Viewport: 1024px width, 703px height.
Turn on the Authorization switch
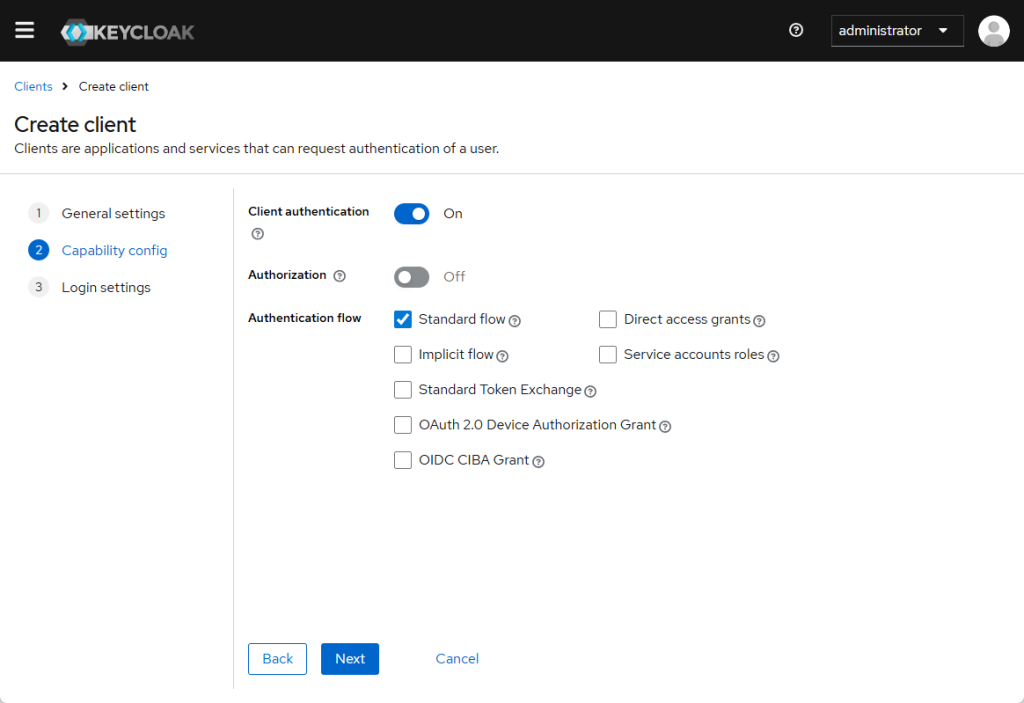tap(411, 277)
